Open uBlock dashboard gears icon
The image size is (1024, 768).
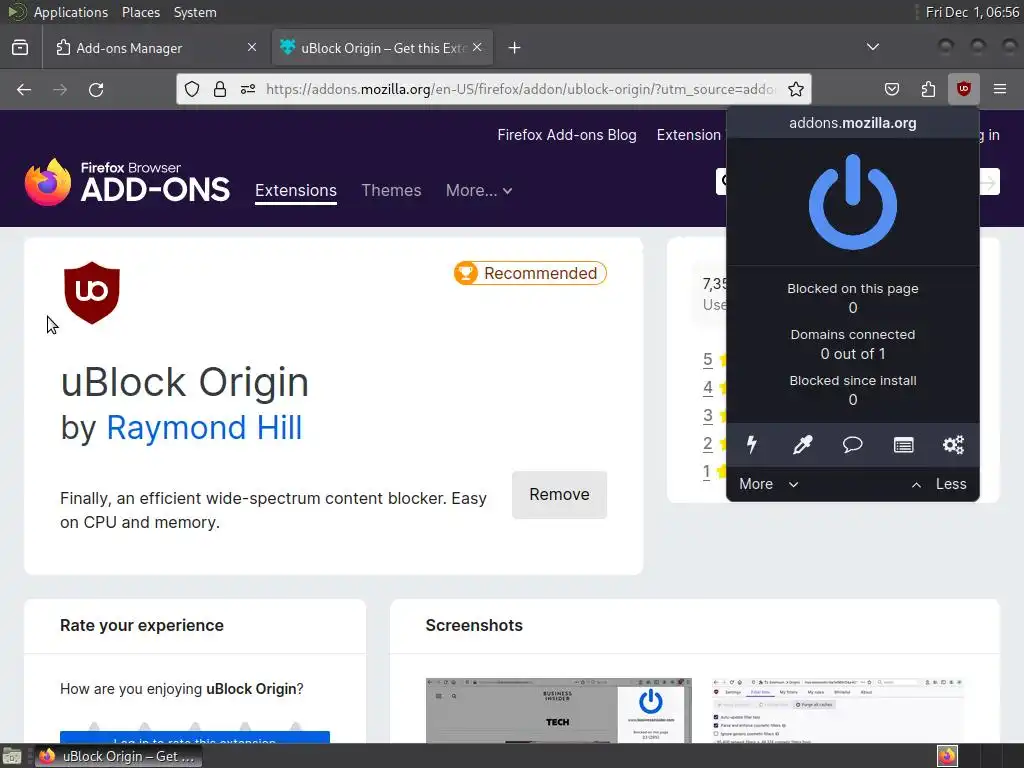(953, 445)
